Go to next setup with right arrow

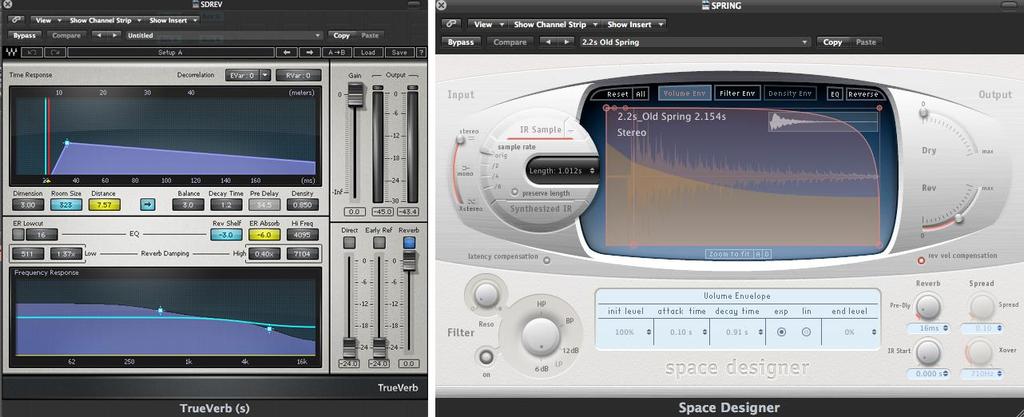(310, 52)
